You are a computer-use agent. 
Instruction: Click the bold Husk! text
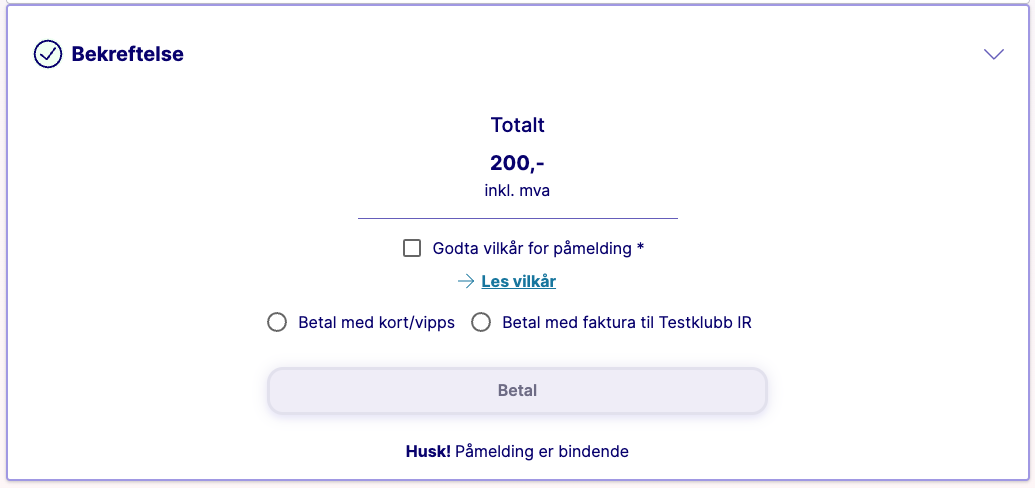(x=428, y=452)
